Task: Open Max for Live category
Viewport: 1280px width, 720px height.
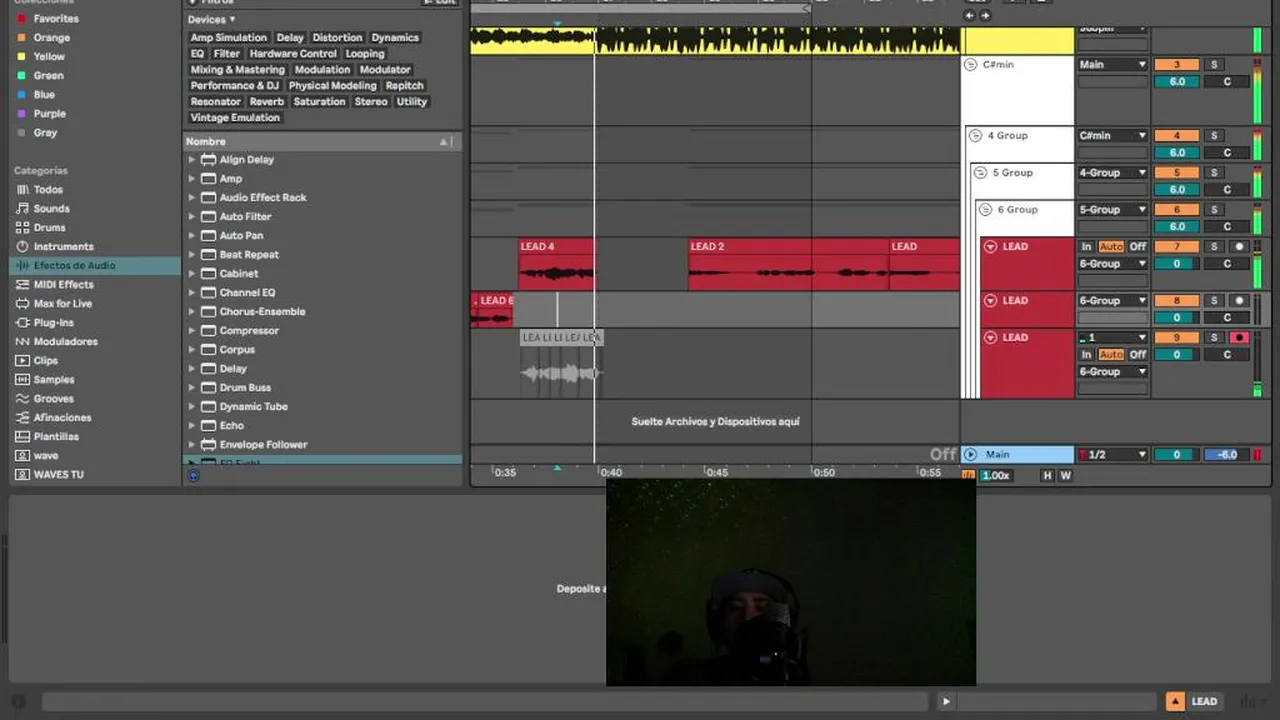Action: (62, 304)
